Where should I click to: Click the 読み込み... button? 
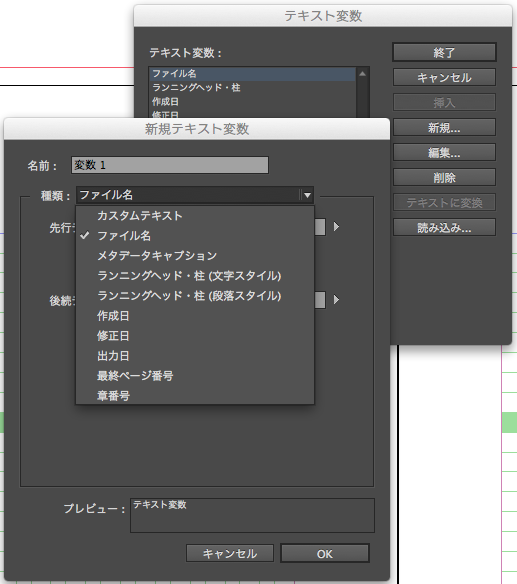point(444,228)
